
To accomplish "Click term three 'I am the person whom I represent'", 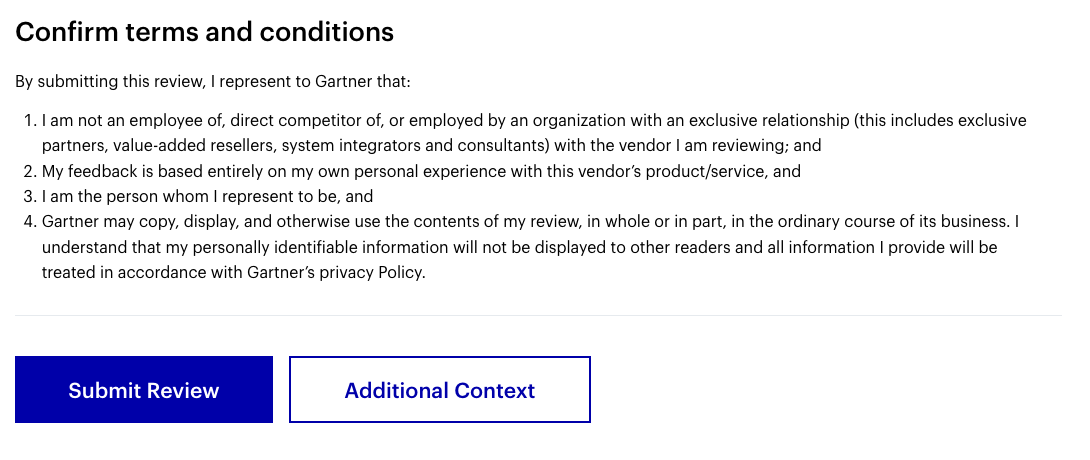I will tap(207, 197).
